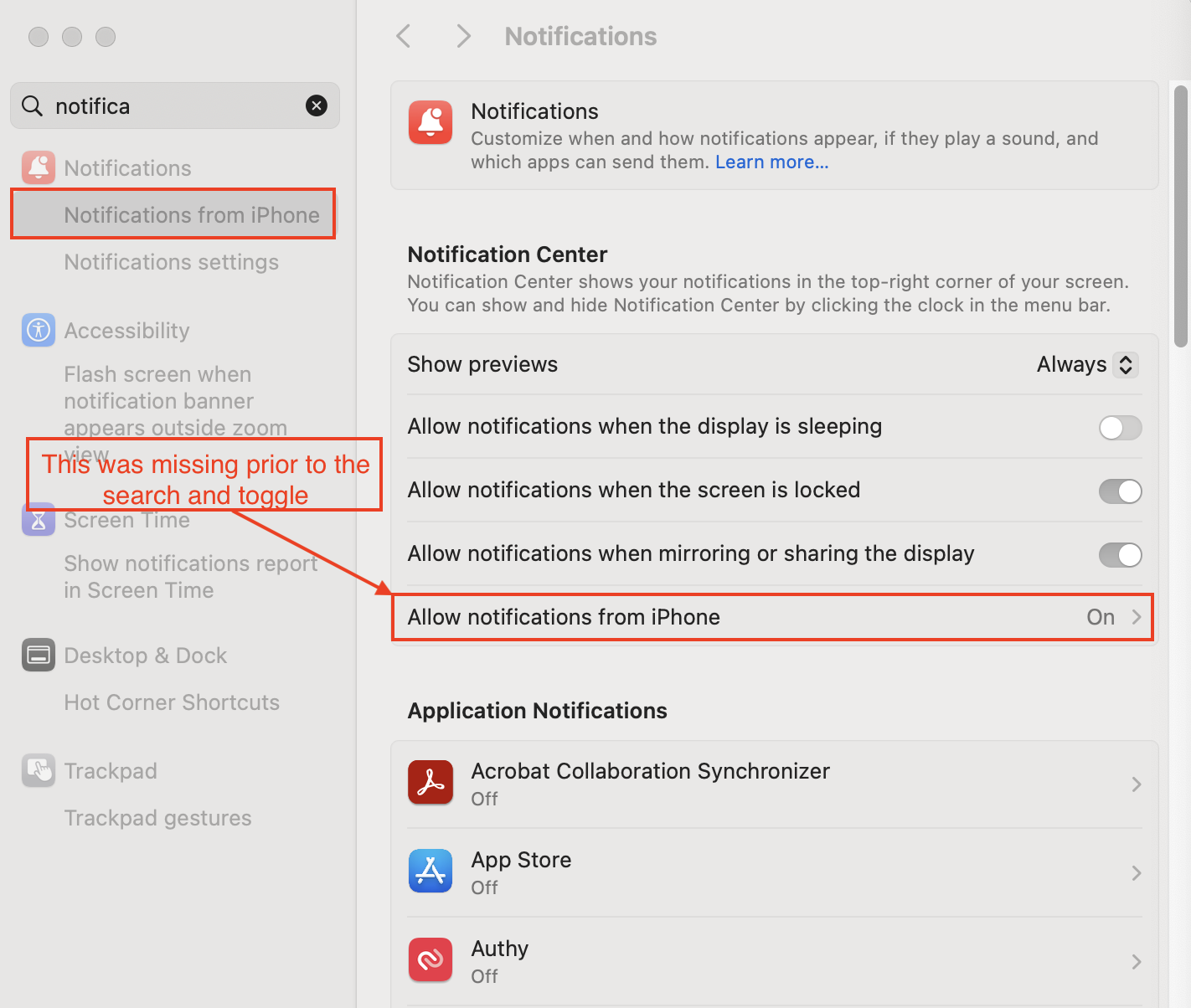Click the Screen Time hourglass icon
1191x1008 pixels.
pyautogui.click(x=39, y=520)
